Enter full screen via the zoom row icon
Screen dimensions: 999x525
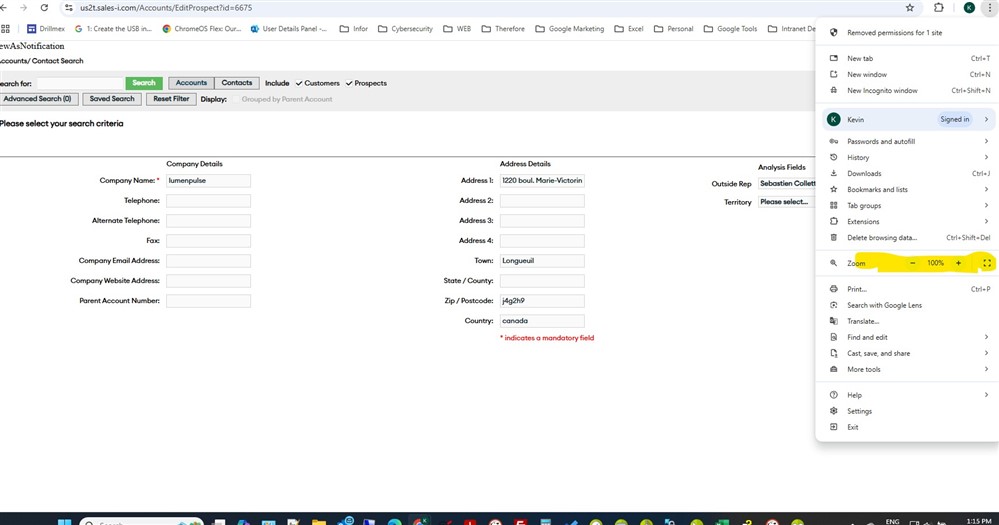point(986,263)
